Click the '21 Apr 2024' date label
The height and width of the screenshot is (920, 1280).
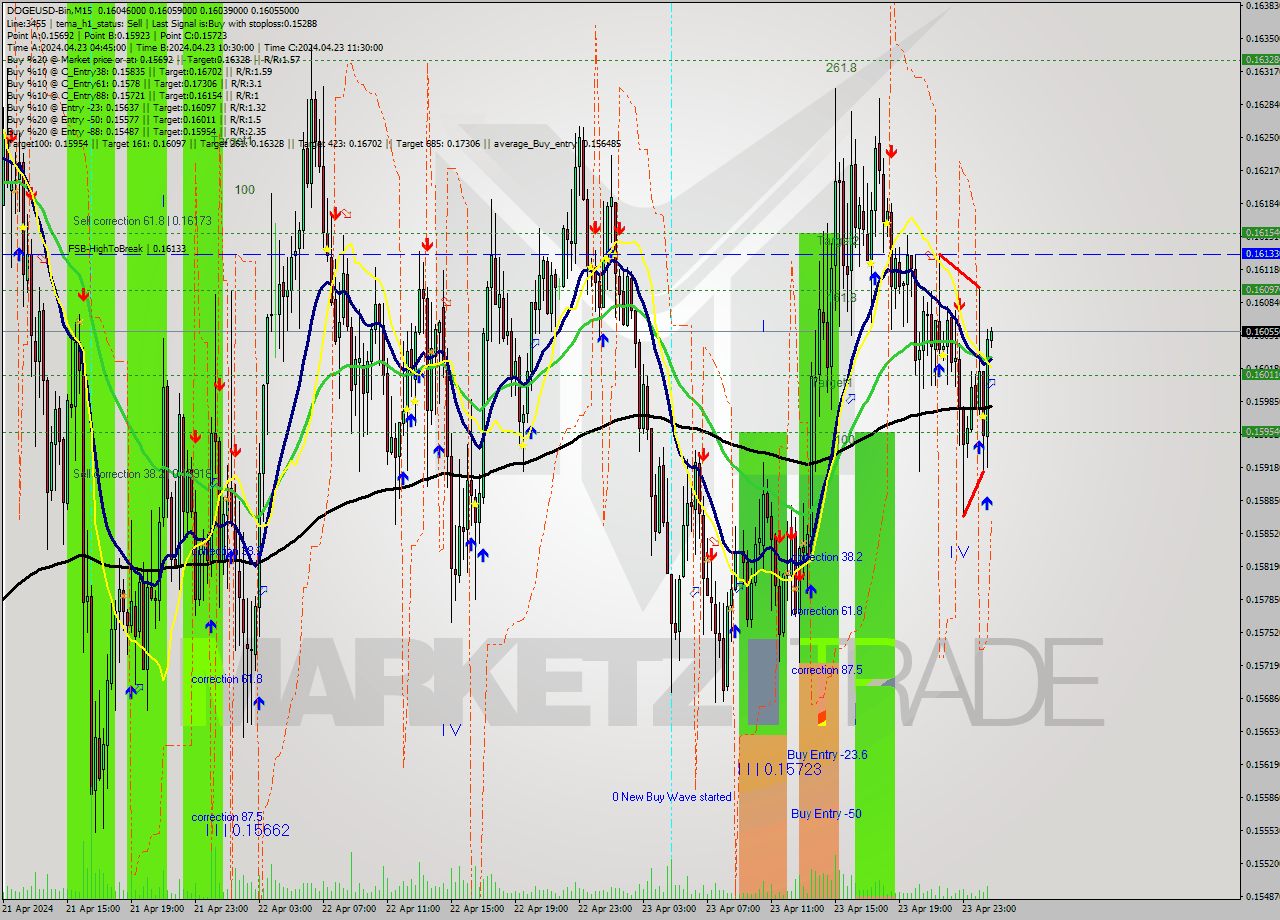28,909
